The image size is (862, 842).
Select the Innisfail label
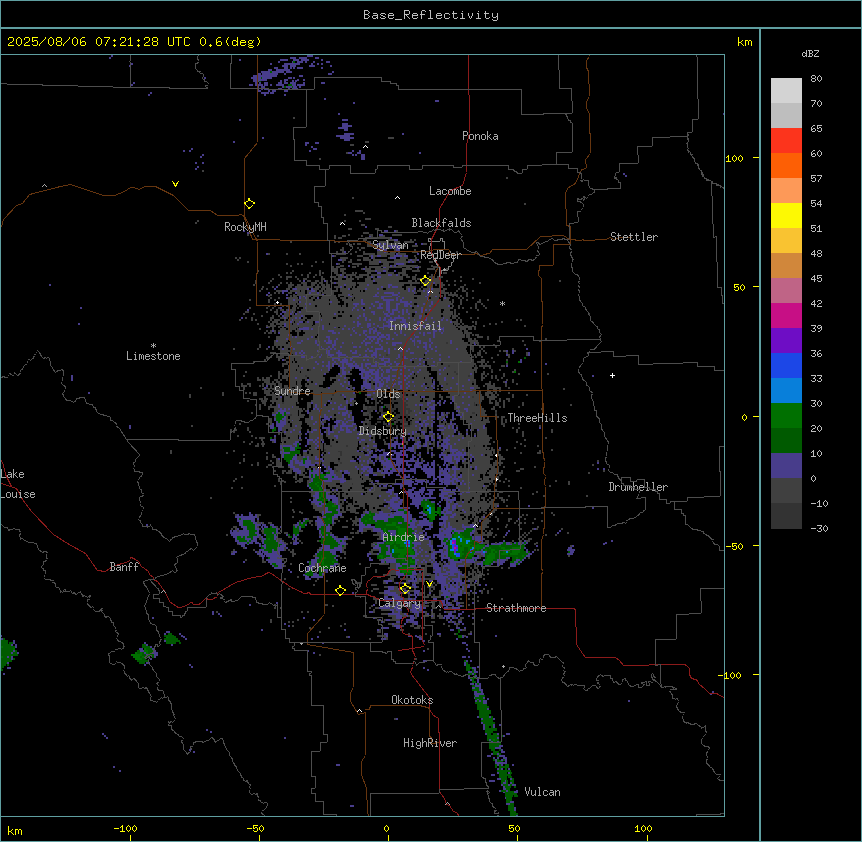[x=415, y=326]
